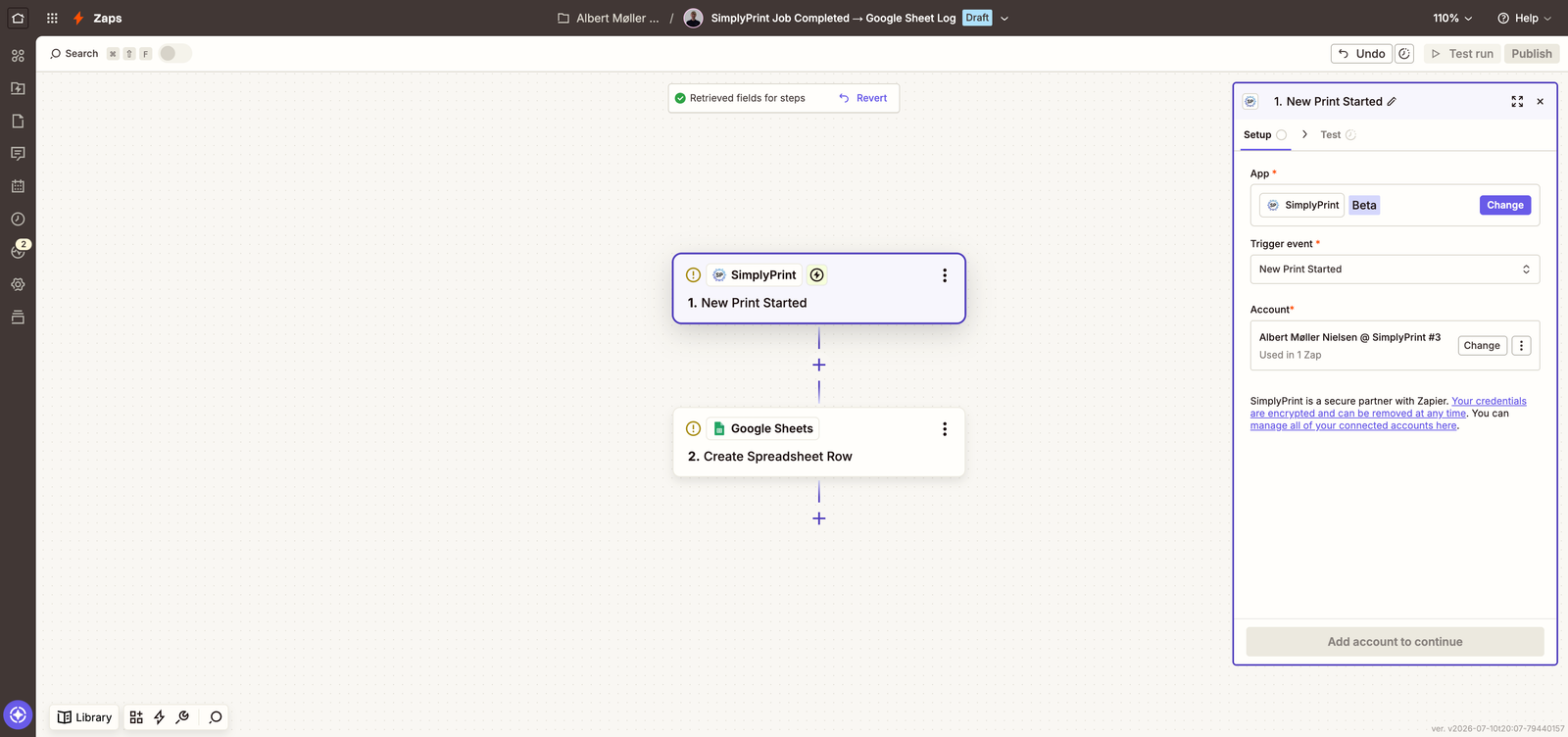Screen dimensions: 1568x737
Task: Open the Help menu
Action: point(1524,18)
